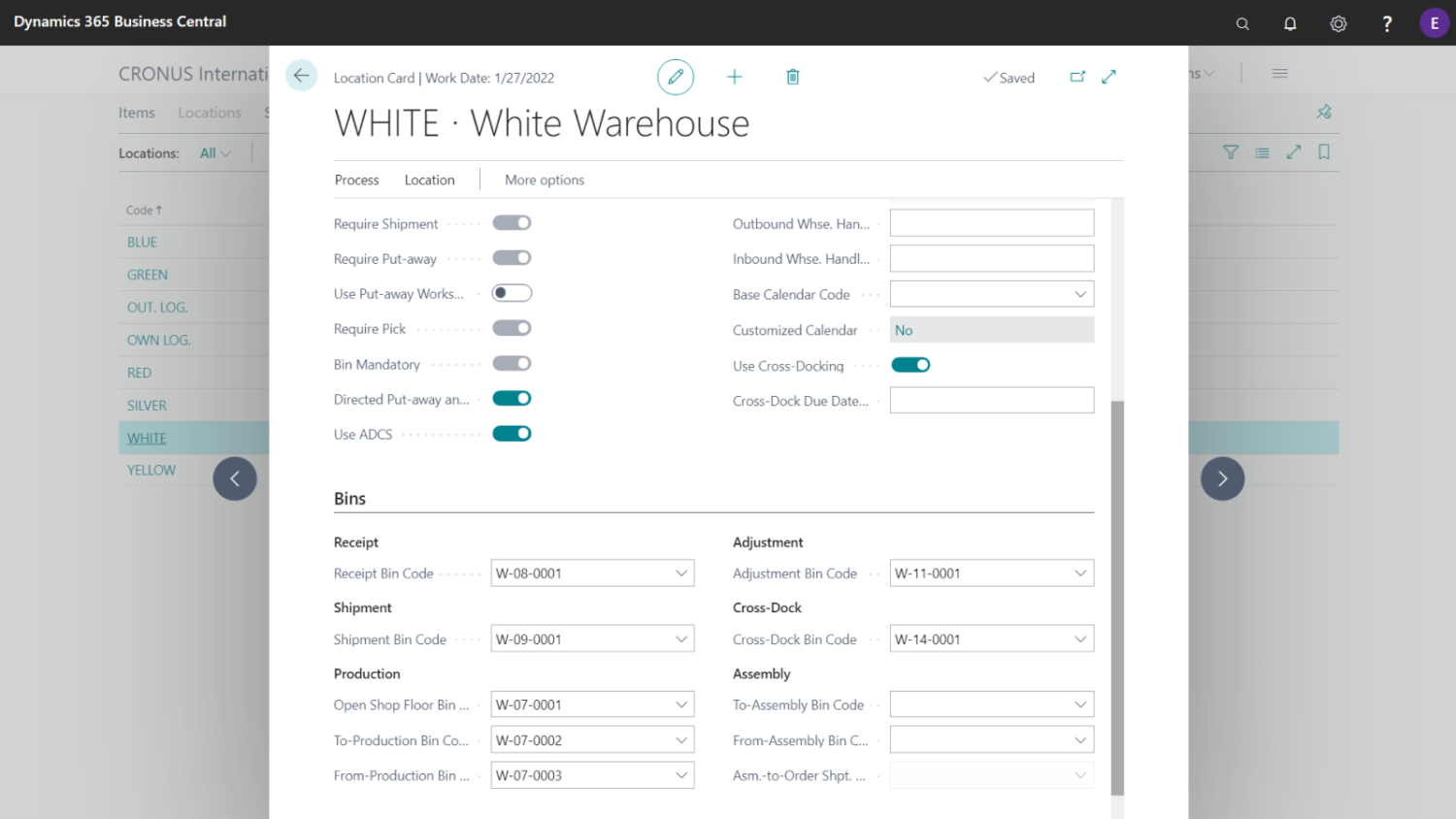Open the More options menu

coord(545,180)
